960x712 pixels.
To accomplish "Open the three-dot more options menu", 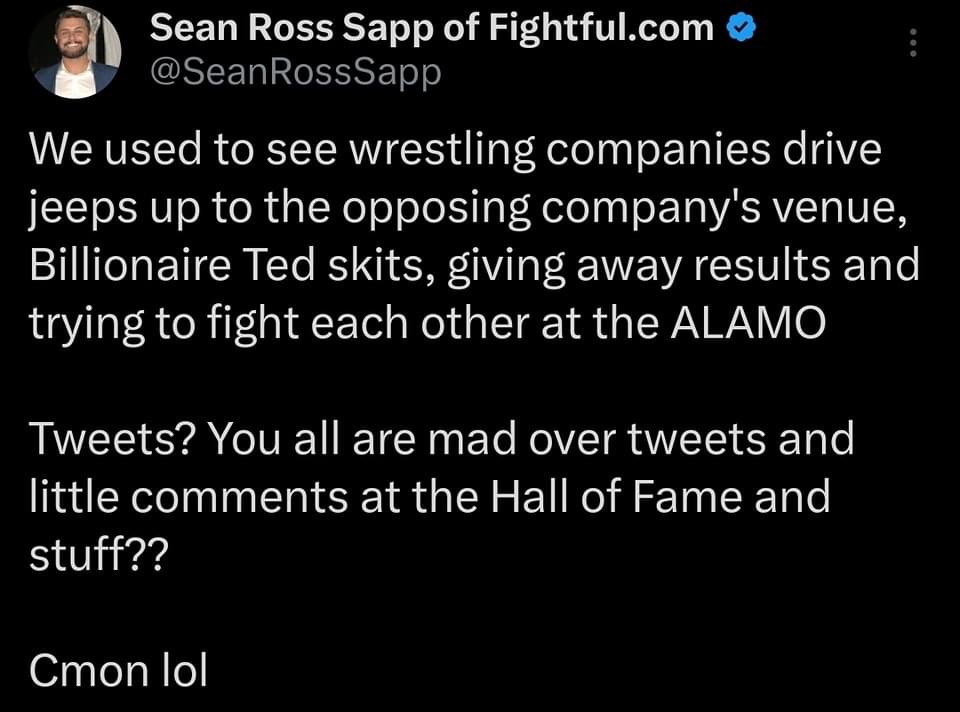I will [x=913, y=42].
